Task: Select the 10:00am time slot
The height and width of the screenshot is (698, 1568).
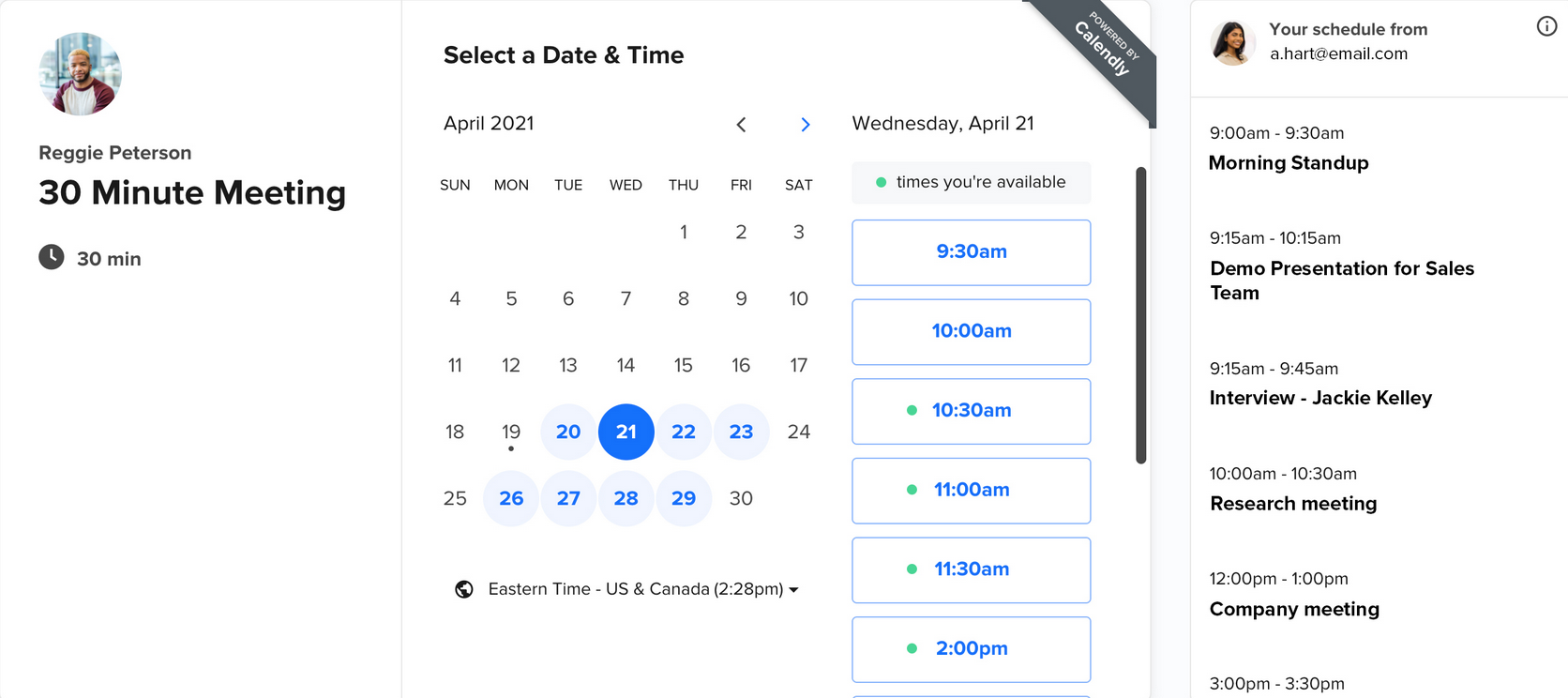Action: click(971, 331)
